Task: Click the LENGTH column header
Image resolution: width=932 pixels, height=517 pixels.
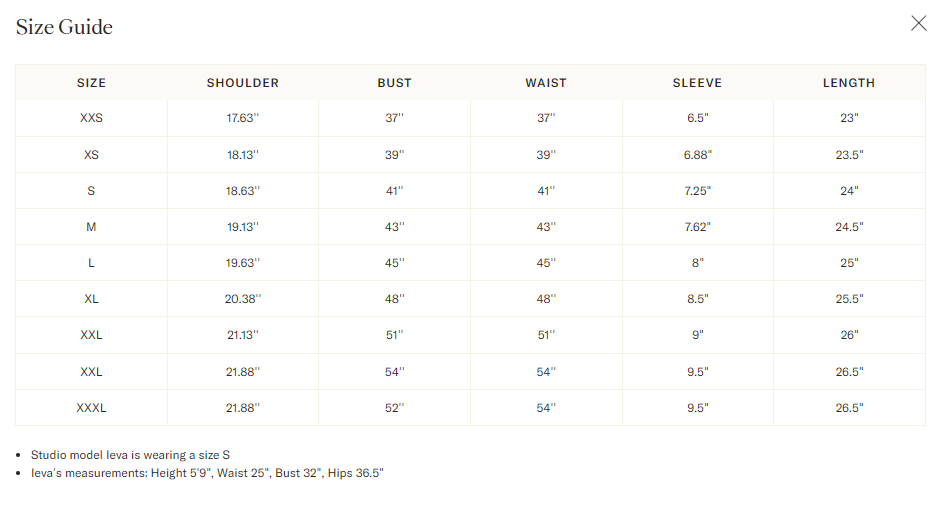Action: point(849,83)
